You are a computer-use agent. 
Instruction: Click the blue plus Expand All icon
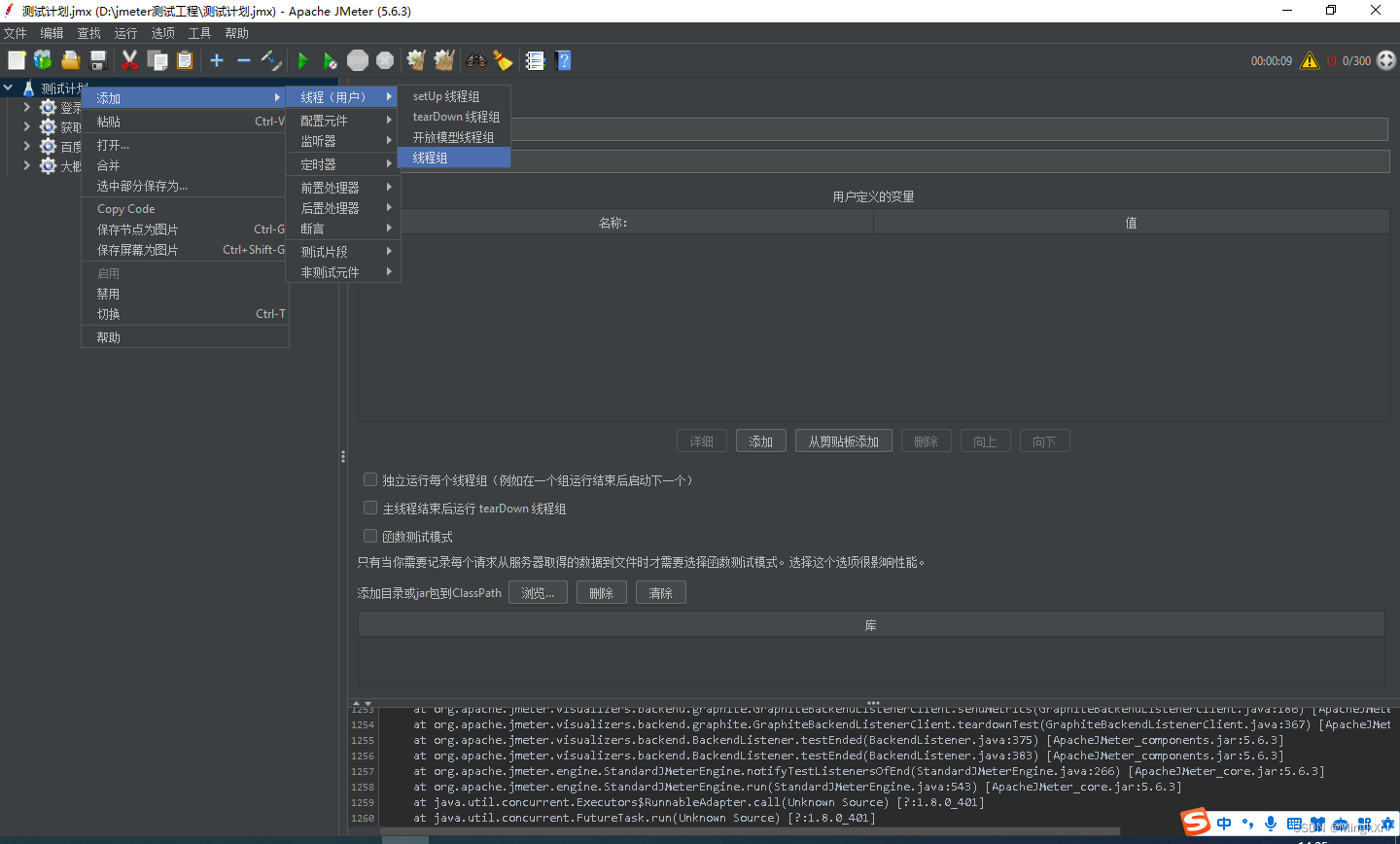pos(217,60)
